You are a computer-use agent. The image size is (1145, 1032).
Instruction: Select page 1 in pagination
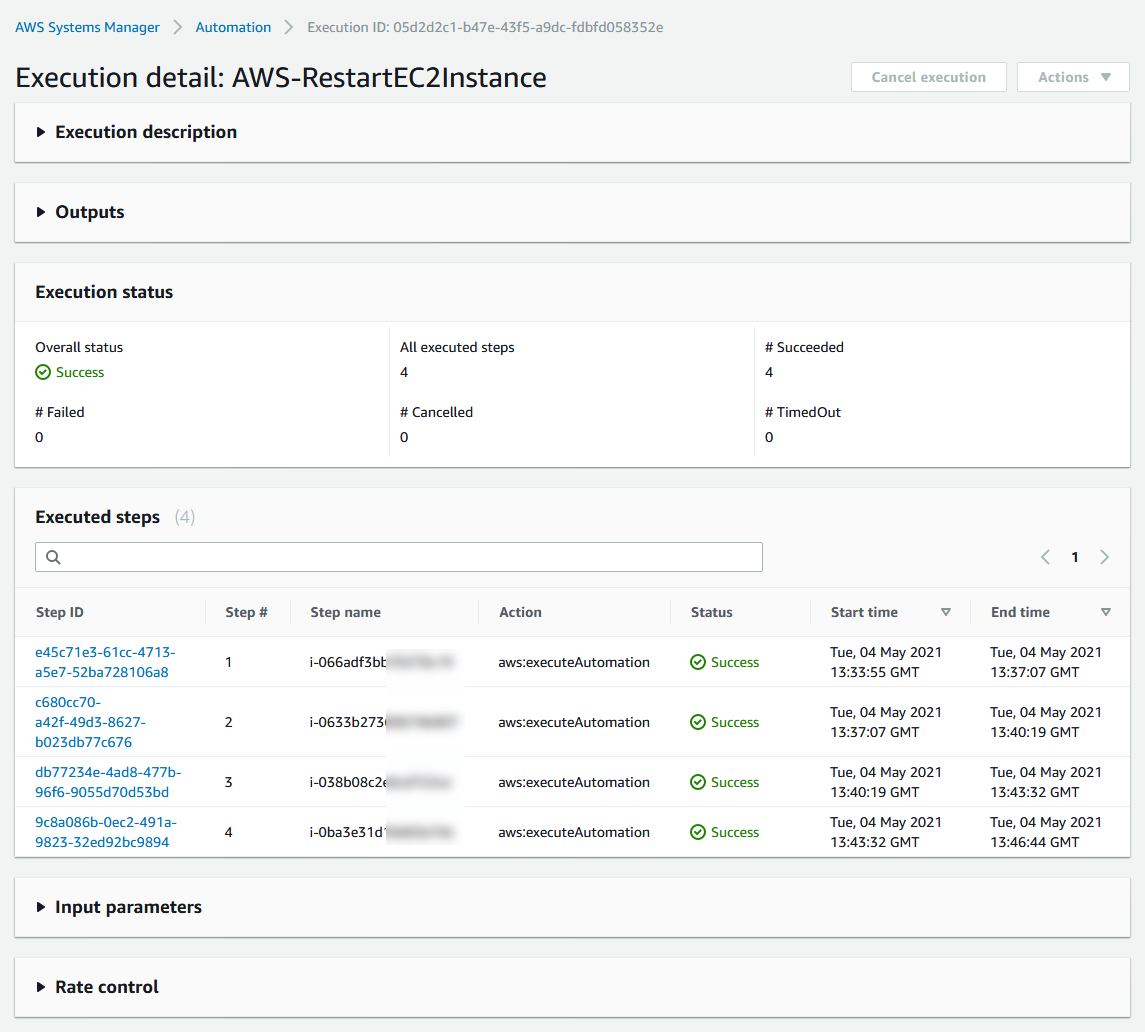point(1075,557)
